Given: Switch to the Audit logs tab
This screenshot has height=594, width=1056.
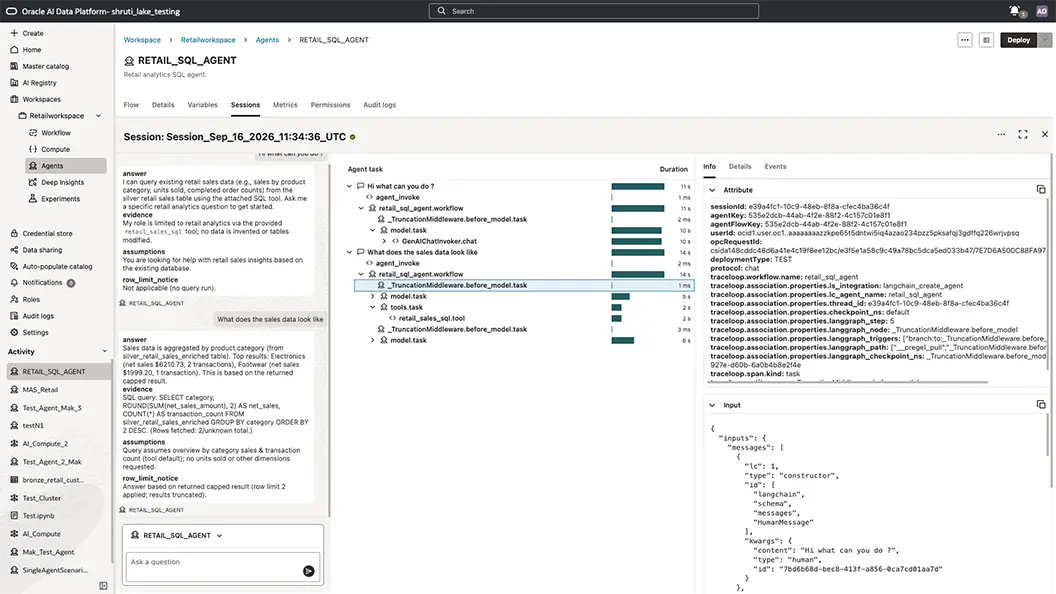Looking at the screenshot, I should pyautogui.click(x=379, y=105).
